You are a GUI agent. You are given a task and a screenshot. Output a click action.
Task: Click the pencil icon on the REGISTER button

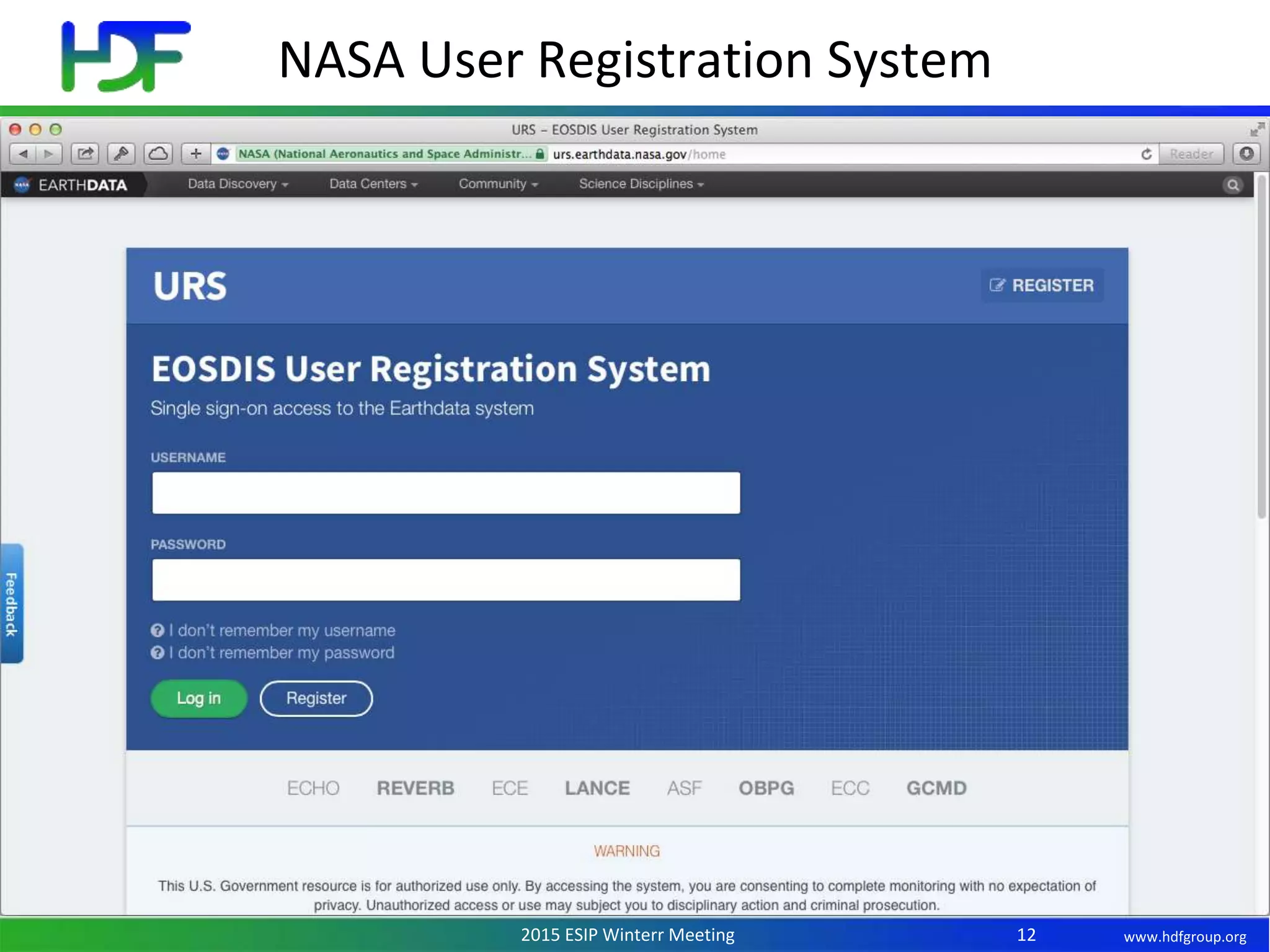click(x=997, y=285)
